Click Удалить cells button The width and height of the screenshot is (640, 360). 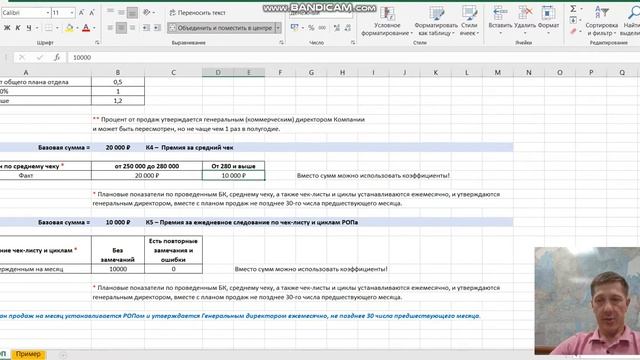pos(525,20)
